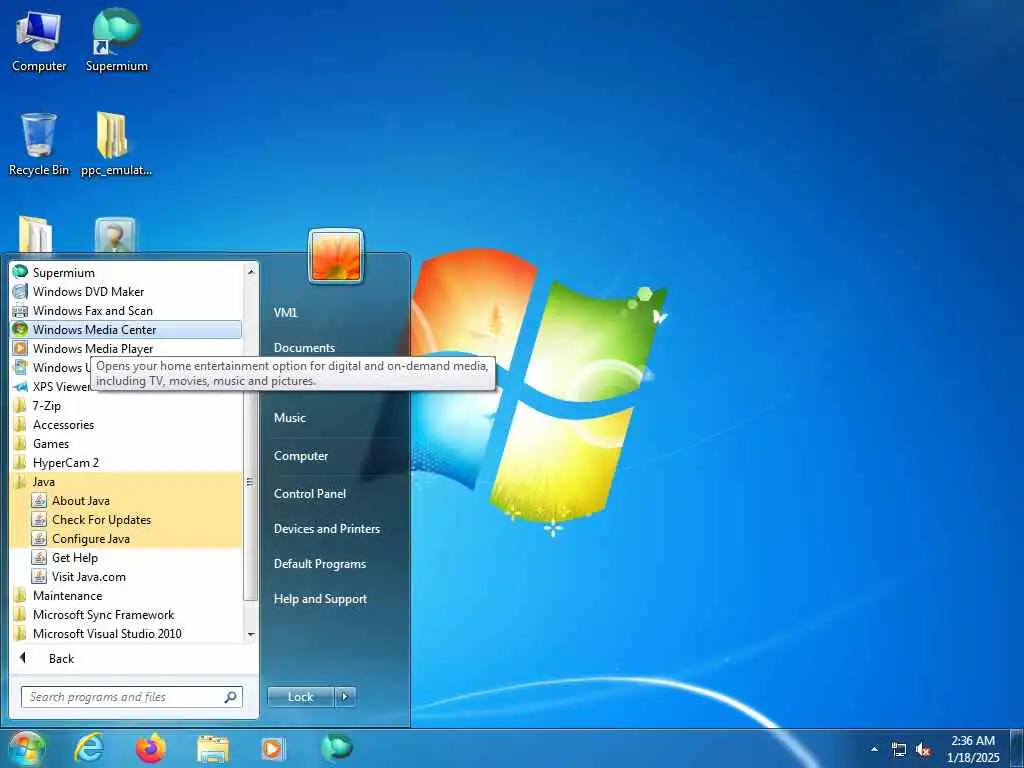Viewport: 1024px width, 768px height.
Task: Click the Visit Java.com icon
Action: click(39, 577)
